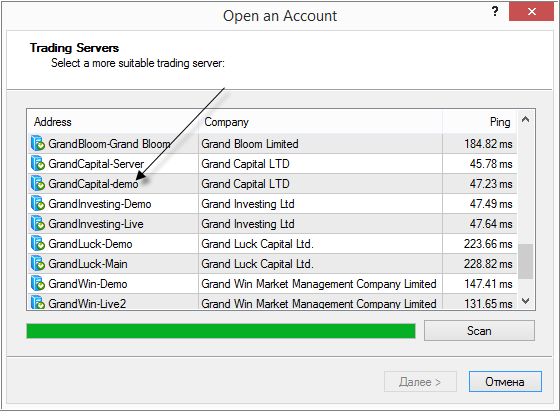Screen dimensions: 560x411
Task: Click the GrandInvesting-Live server icon
Action: tap(38, 224)
